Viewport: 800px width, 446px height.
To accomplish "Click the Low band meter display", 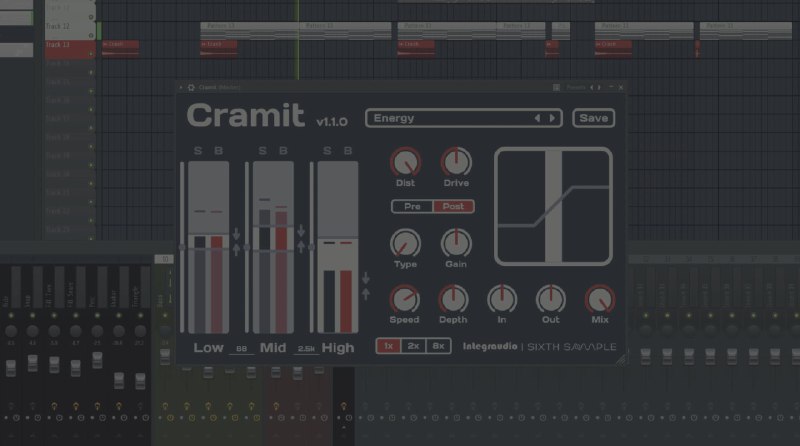I will (x=208, y=247).
